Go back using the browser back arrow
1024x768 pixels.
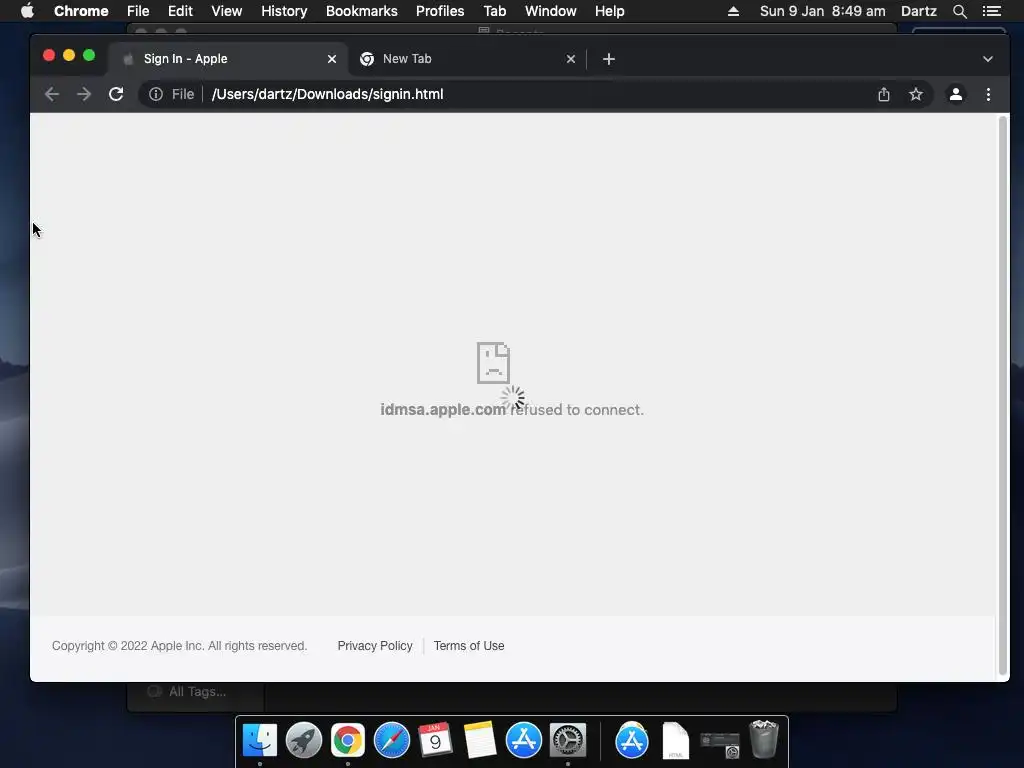[52, 94]
